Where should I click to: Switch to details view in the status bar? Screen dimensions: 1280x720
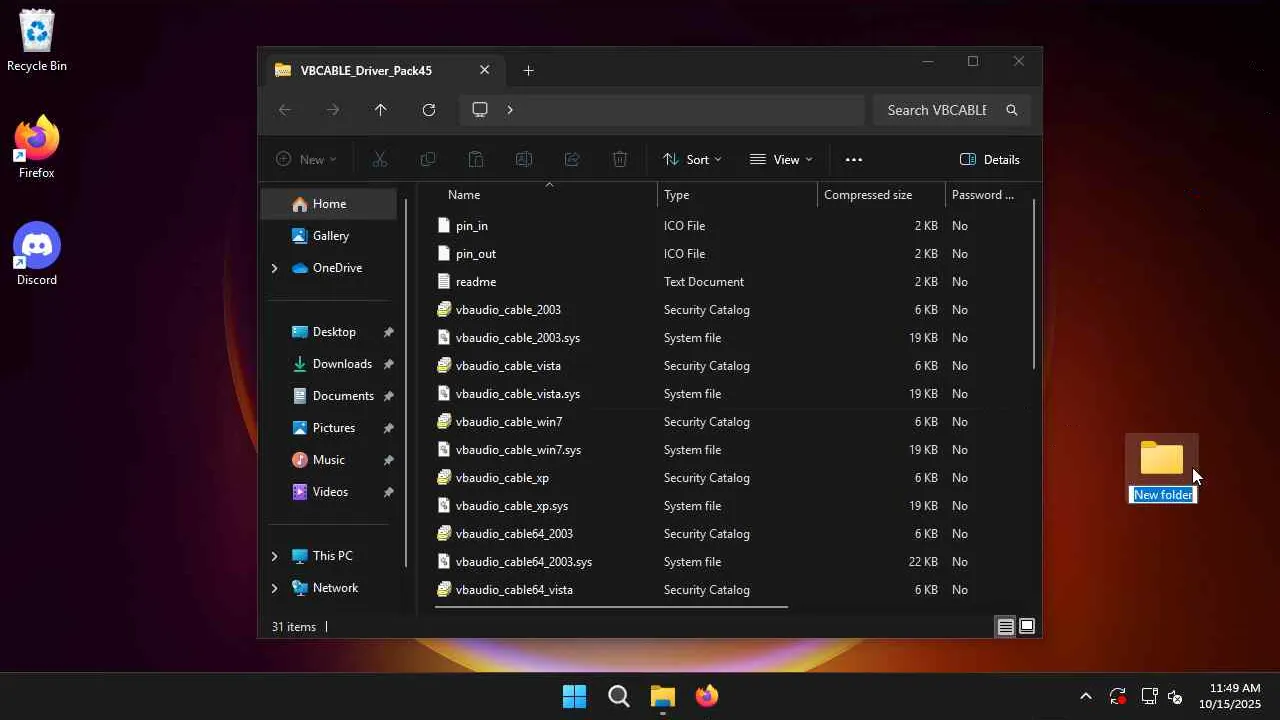click(x=1006, y=627)
